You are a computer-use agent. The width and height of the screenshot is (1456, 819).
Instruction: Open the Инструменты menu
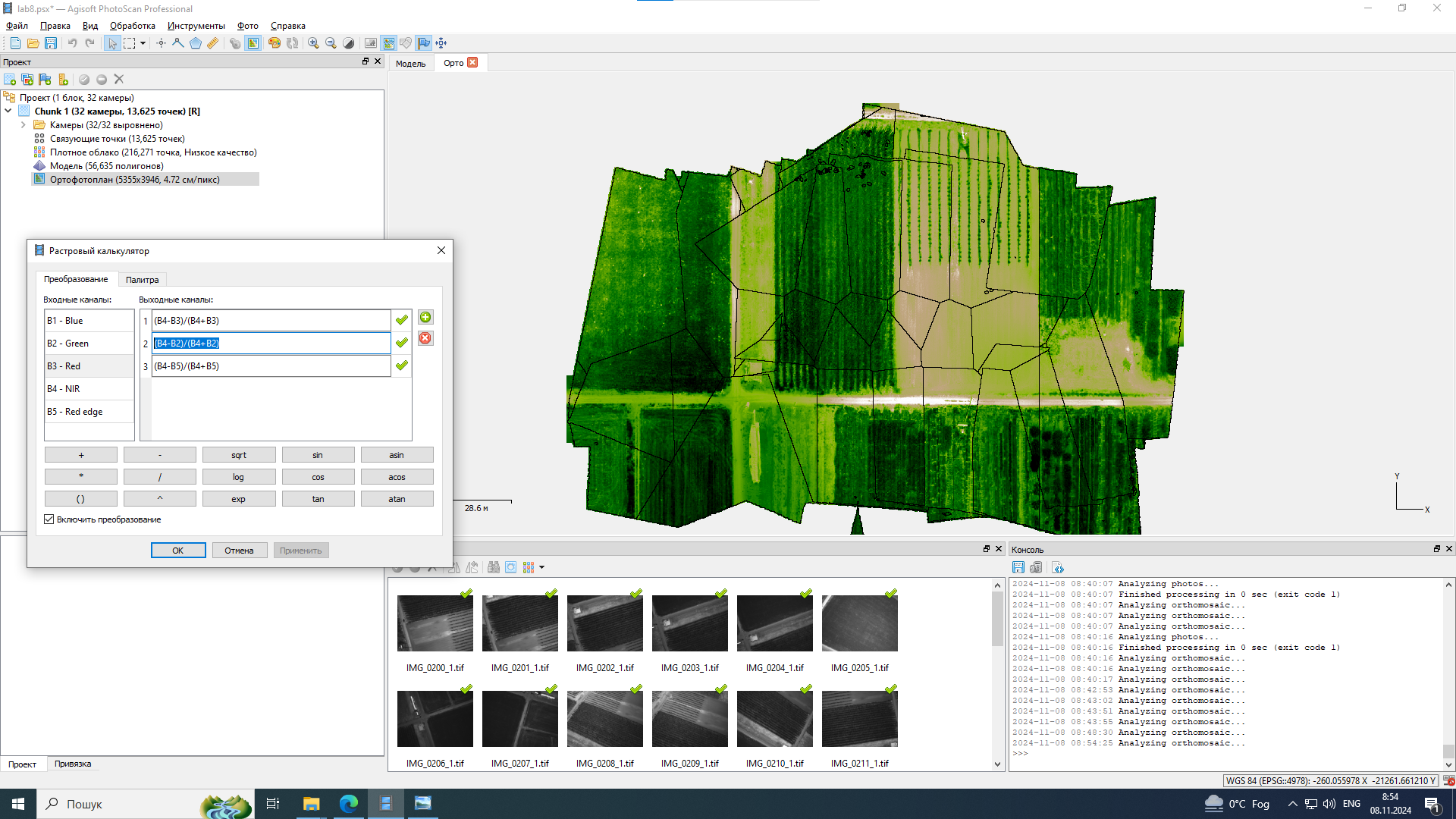[196, 26]
